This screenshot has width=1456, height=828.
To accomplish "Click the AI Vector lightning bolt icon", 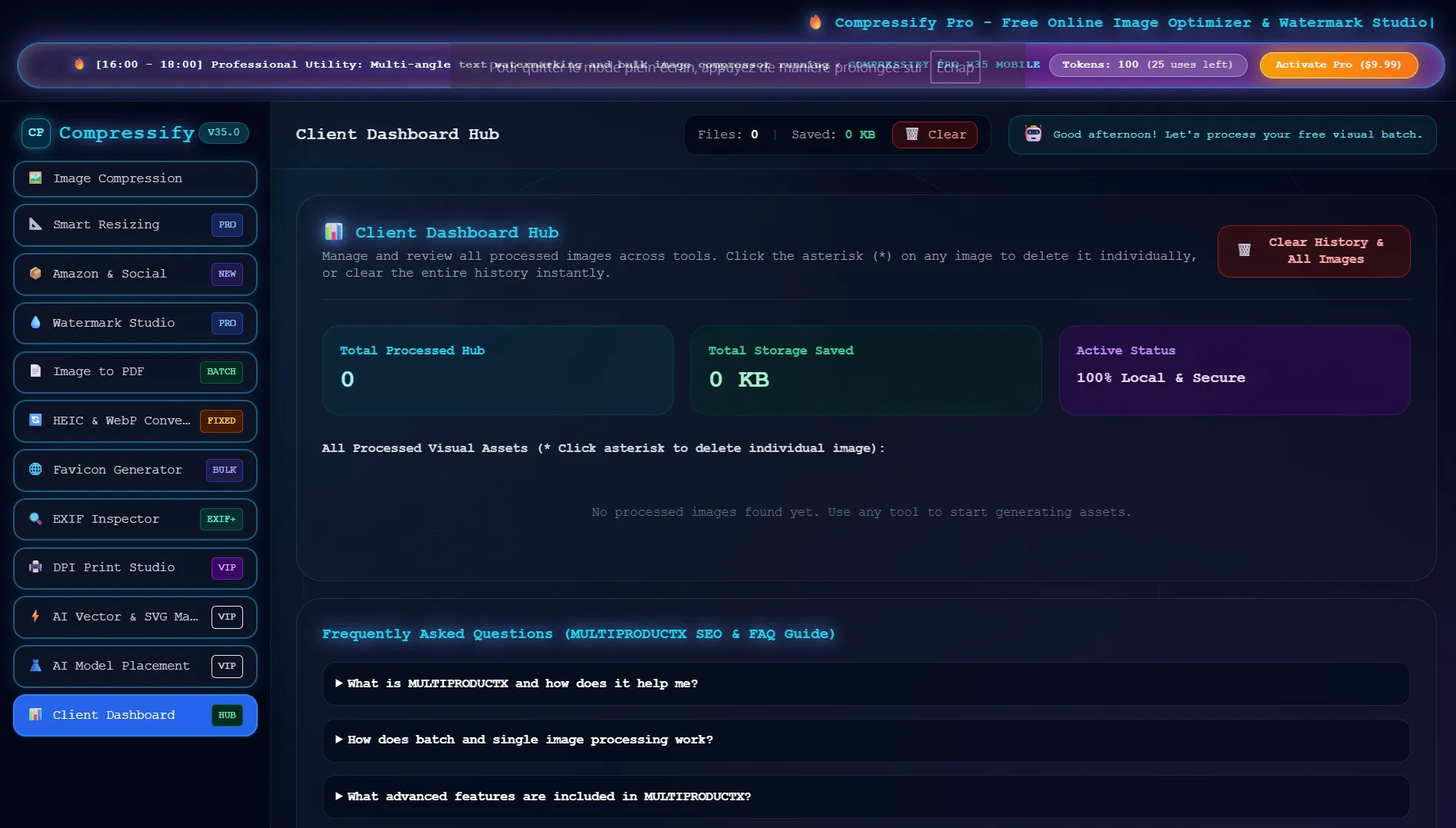I will (x=35, y=617).
